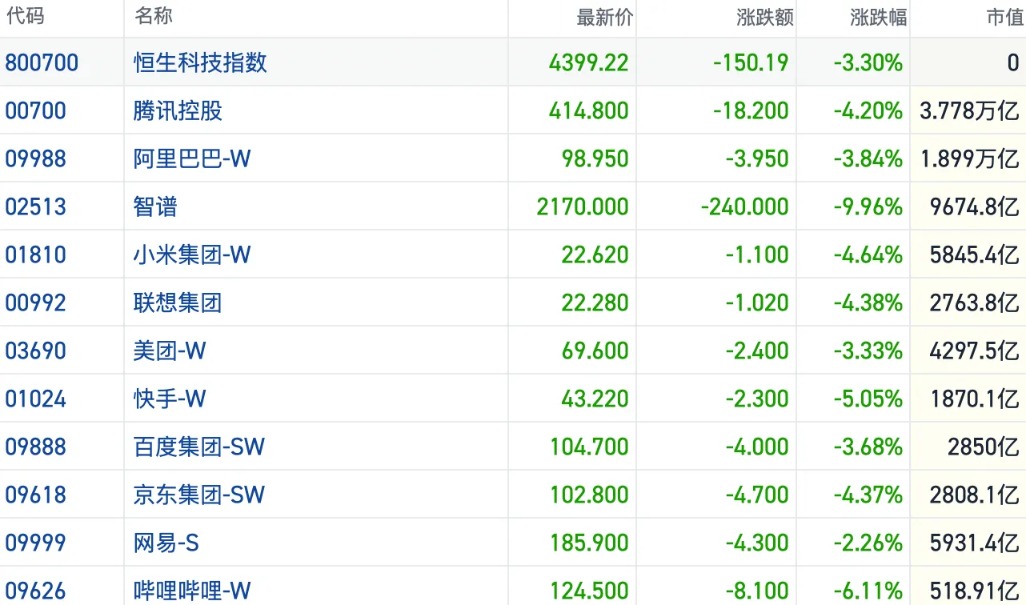
Task: Click change percent -3.84%
Action: (868, 159)
